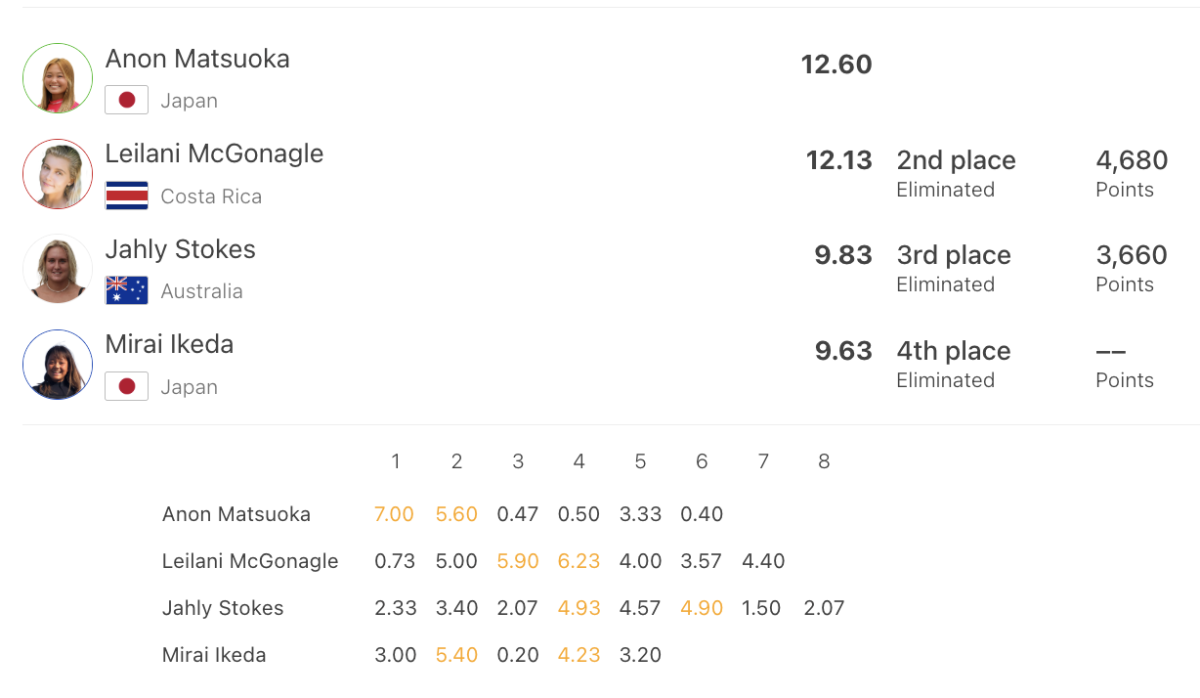Select the Japan flag under Anon Matsuoka
Screen dimensions: 1200x698
pyautogui.click(x=127, y=100)
